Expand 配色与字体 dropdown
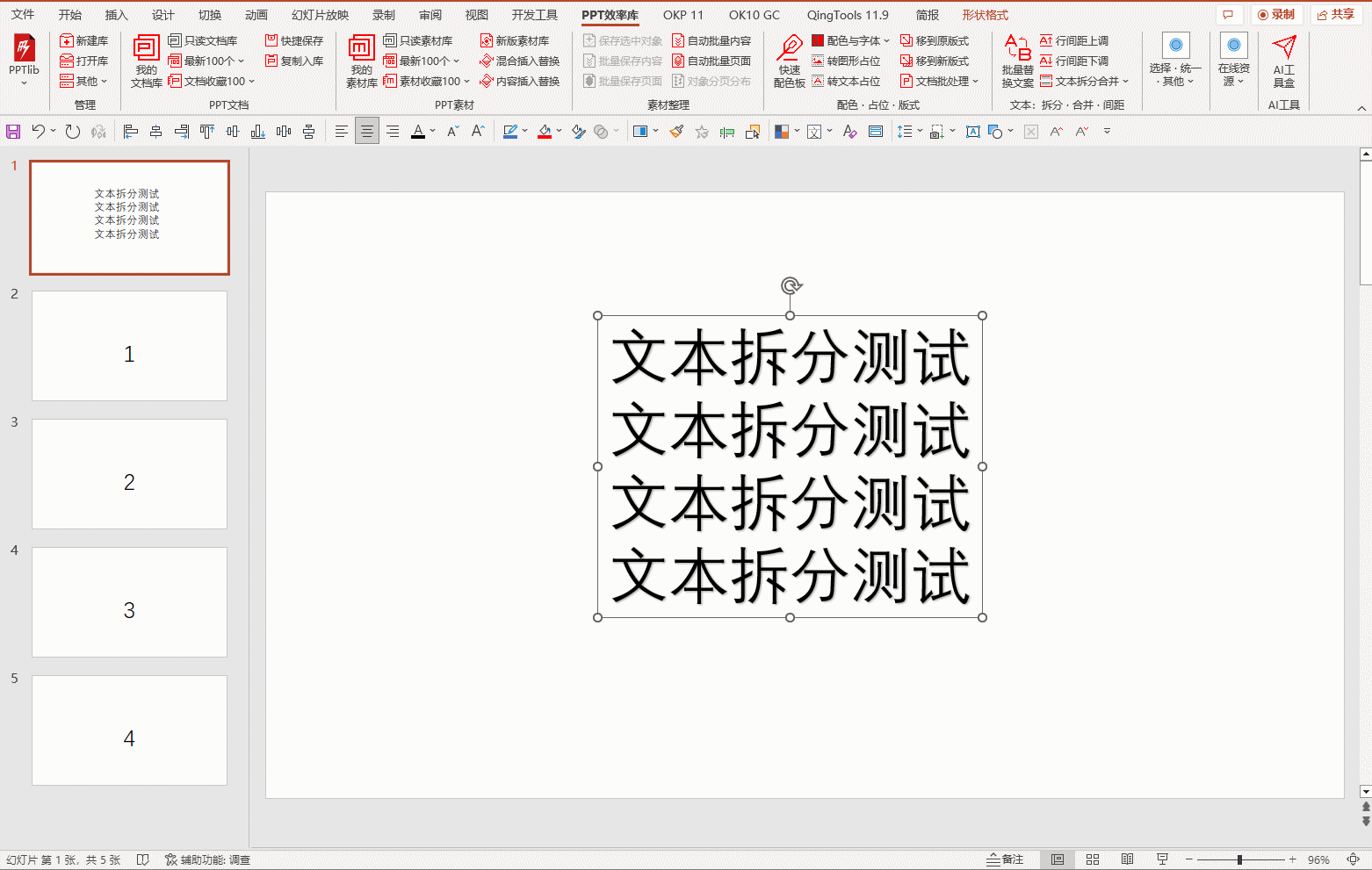The image size is (1372, 870). (850, 40)
